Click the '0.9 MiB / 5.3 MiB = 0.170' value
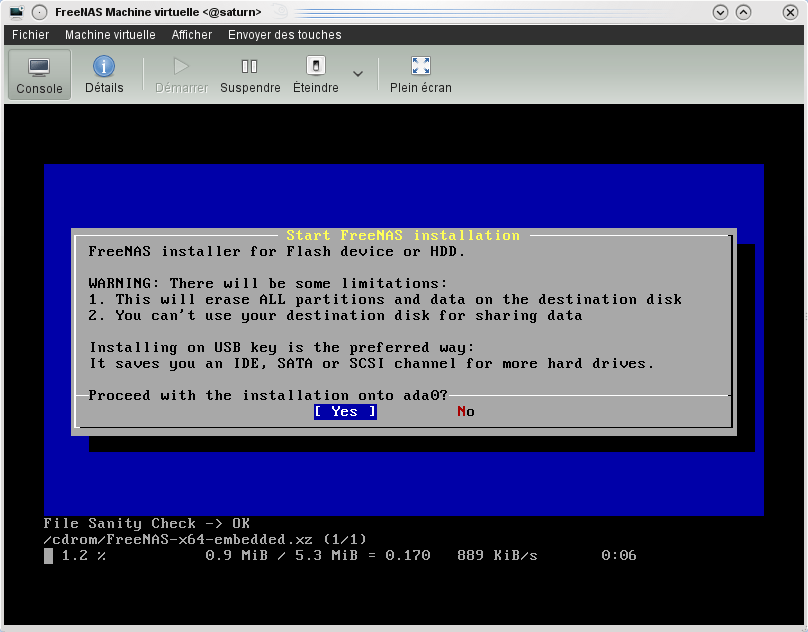The image size is (808, 632). [x=318, y=555]
